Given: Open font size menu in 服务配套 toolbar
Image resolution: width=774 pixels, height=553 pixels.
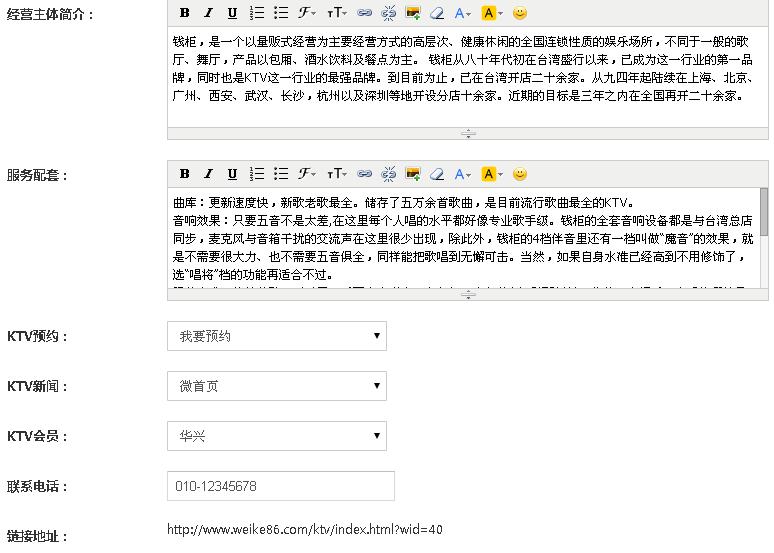Looking at the screenshot, I should pyautogui.click(x=337, y=174).
